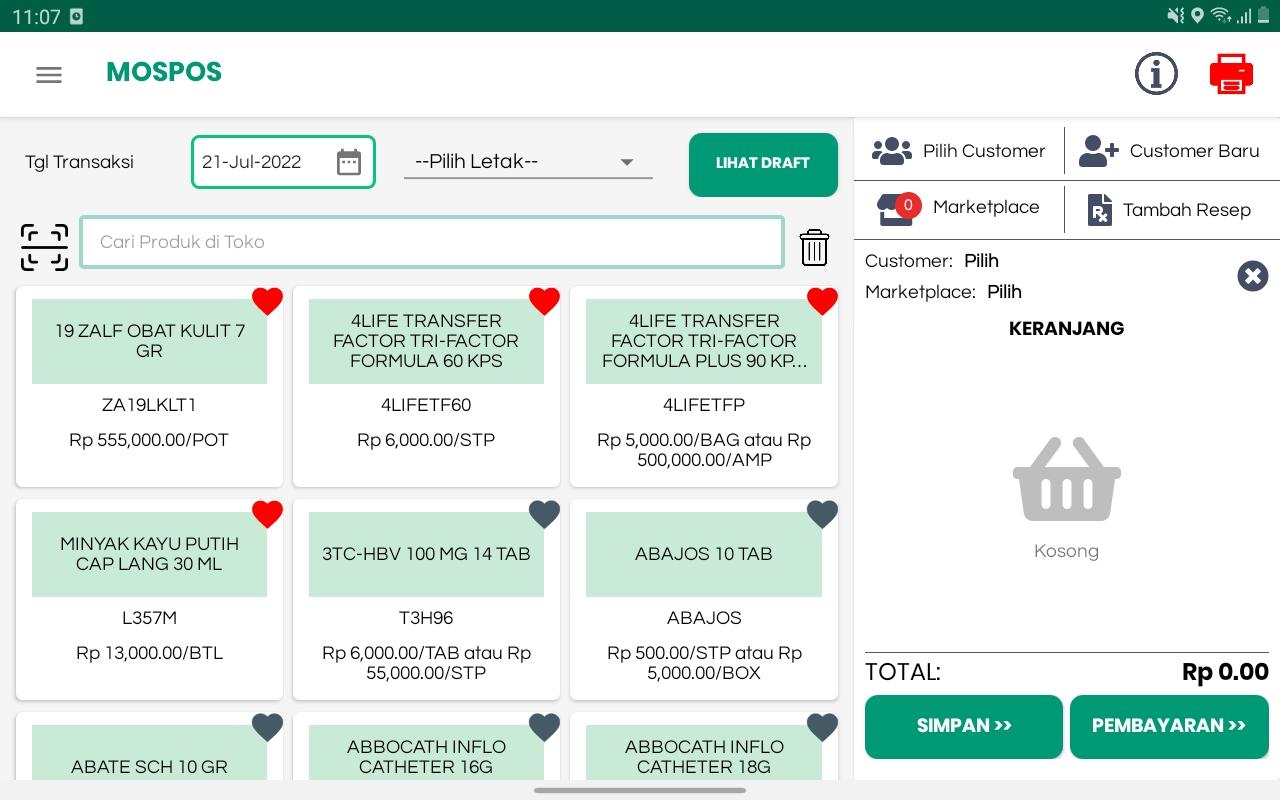Viewport: 1280px width, 800px height.
Task: Tap the MOSPOS app title
Action: (164, 72)
